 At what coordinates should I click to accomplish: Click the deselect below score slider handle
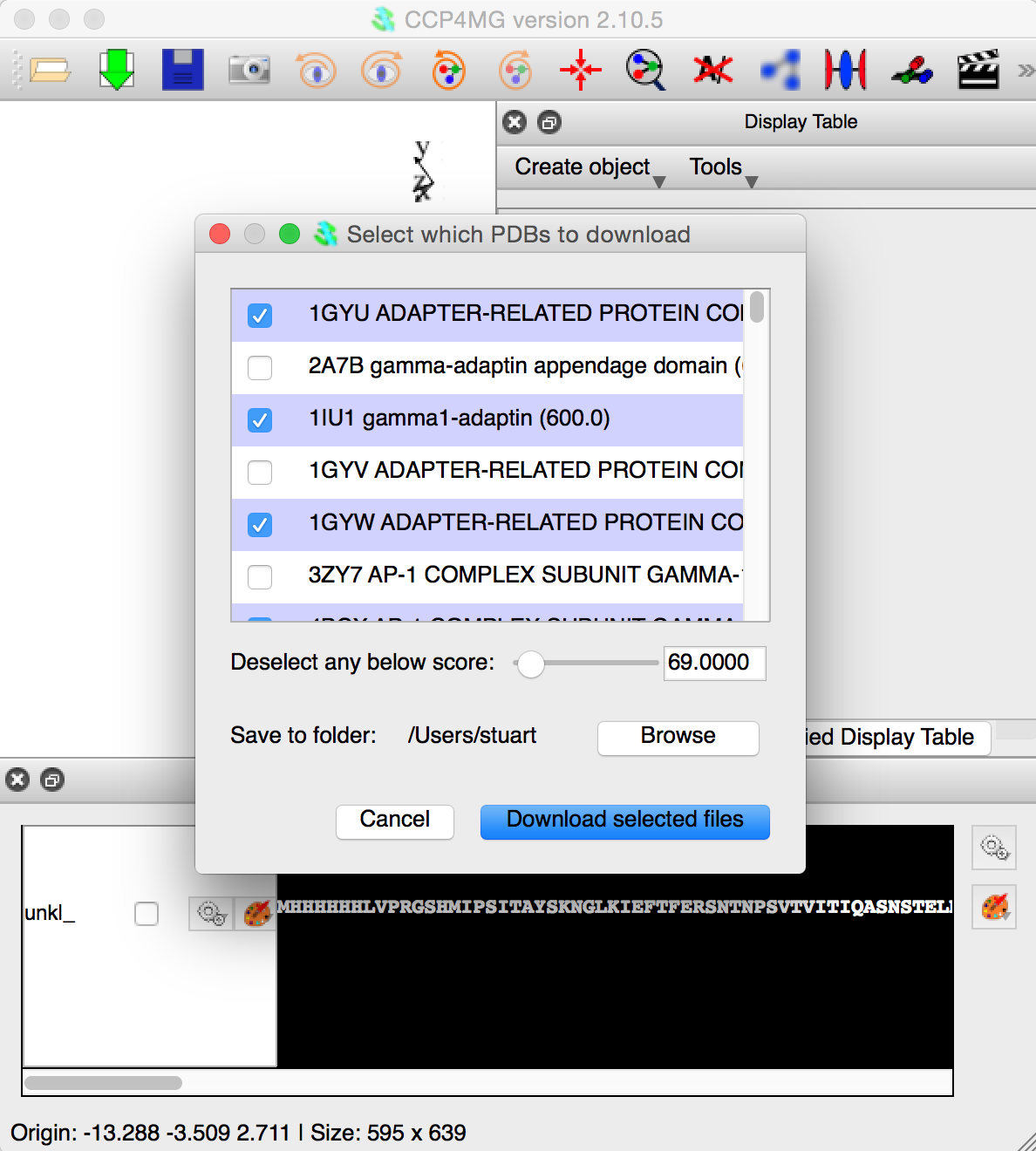pos(530,664)
